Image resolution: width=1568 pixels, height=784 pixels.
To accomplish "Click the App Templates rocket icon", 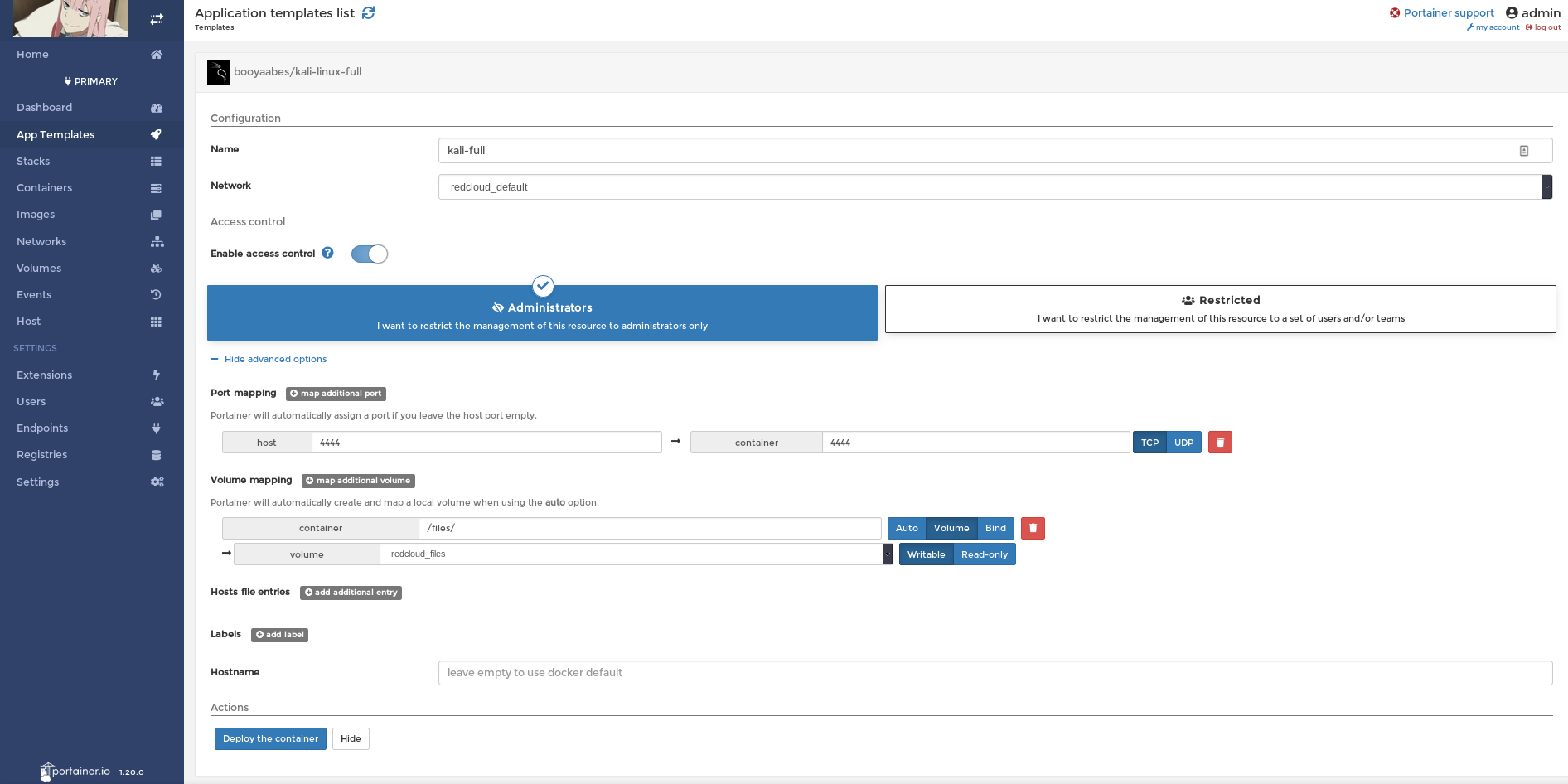I will [x=156, y=134].
